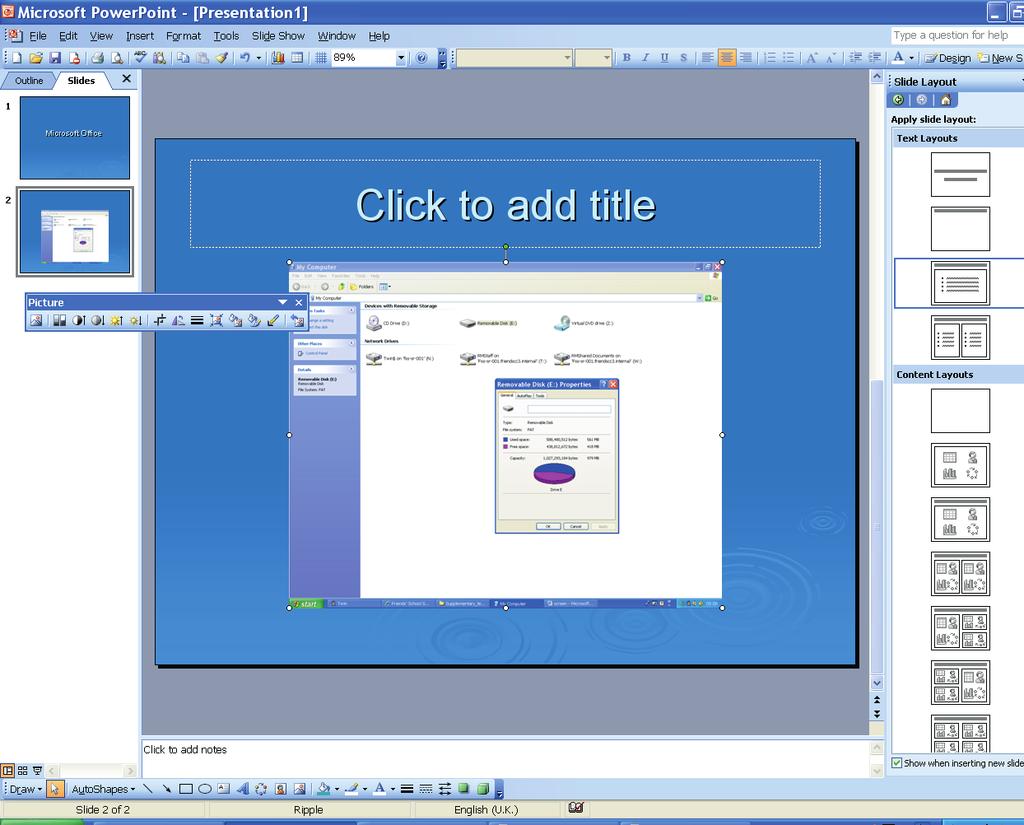Open the font size dropdown
The image size is (1024, 825).
607,58
